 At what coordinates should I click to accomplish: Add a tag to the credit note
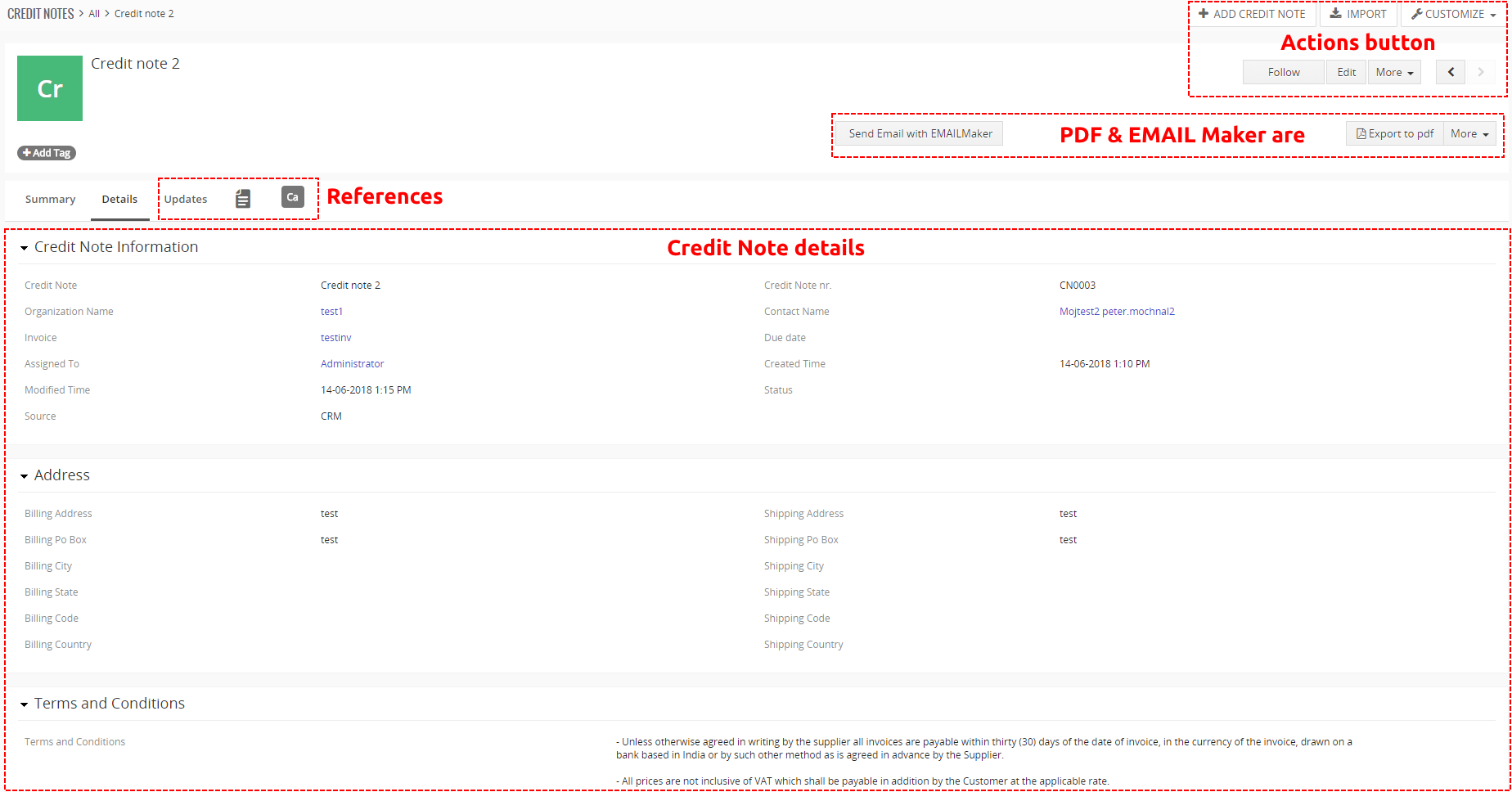[x=47, y=153]
